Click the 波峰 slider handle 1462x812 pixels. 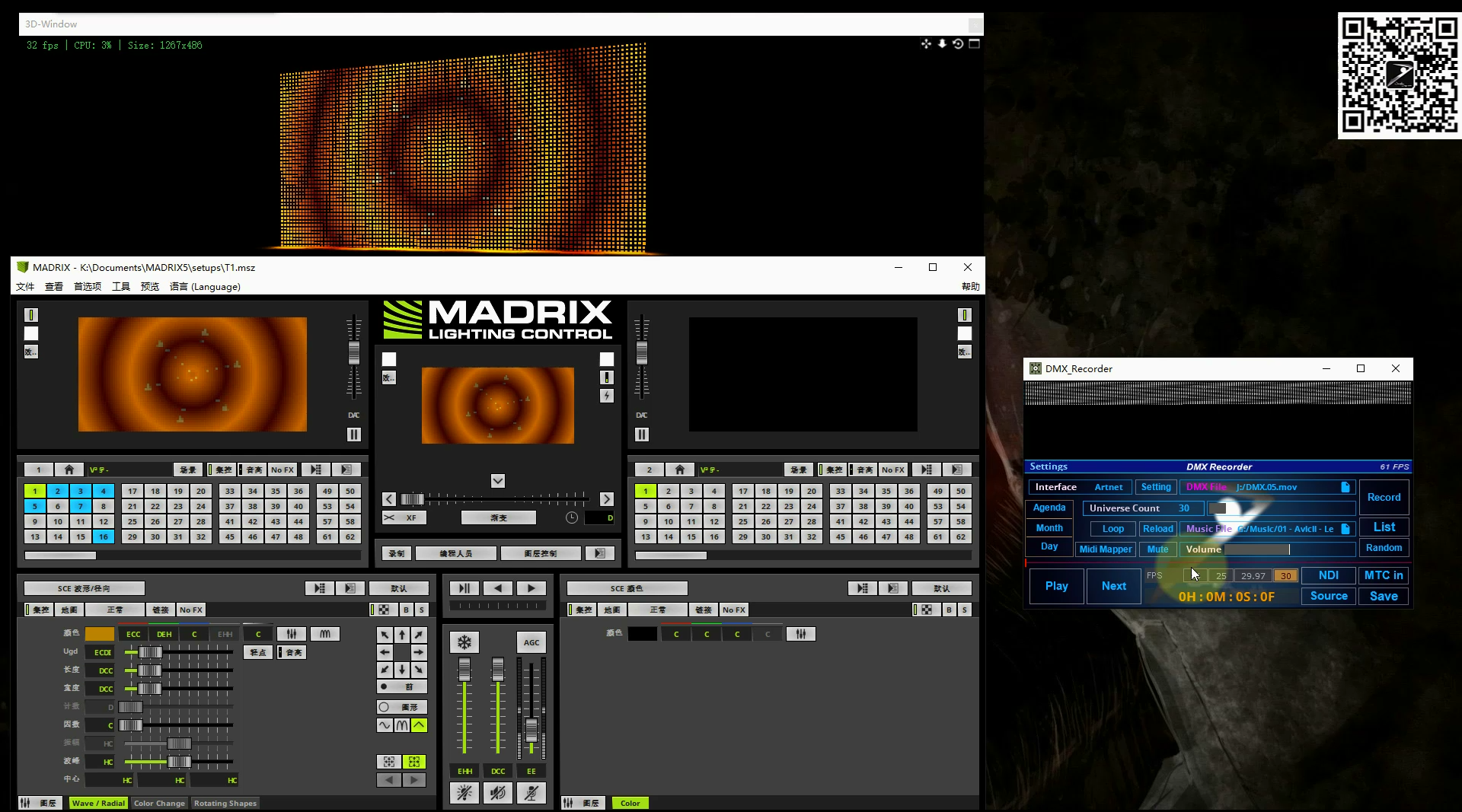[179, 762]
